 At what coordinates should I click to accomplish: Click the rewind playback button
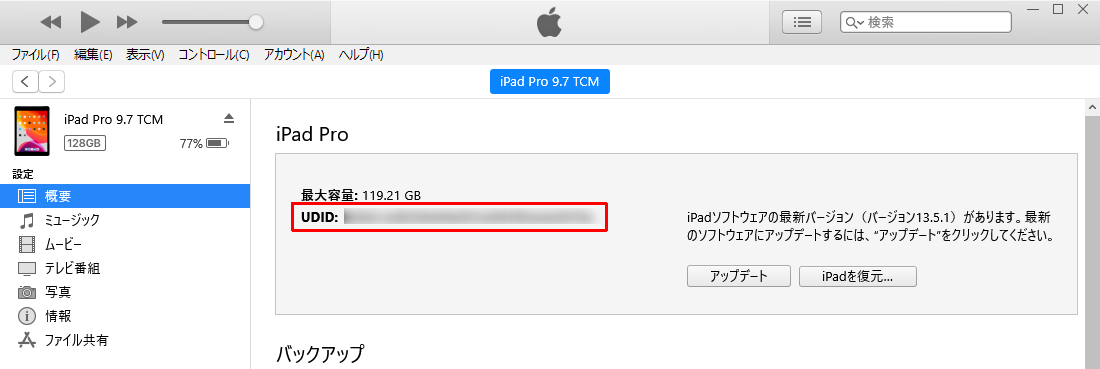coord(51,22)
